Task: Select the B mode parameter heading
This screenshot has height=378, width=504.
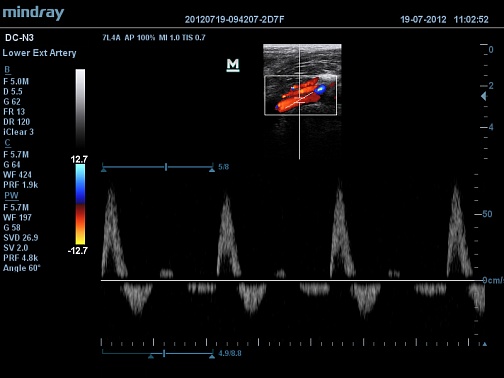Action: coord(7,70)
